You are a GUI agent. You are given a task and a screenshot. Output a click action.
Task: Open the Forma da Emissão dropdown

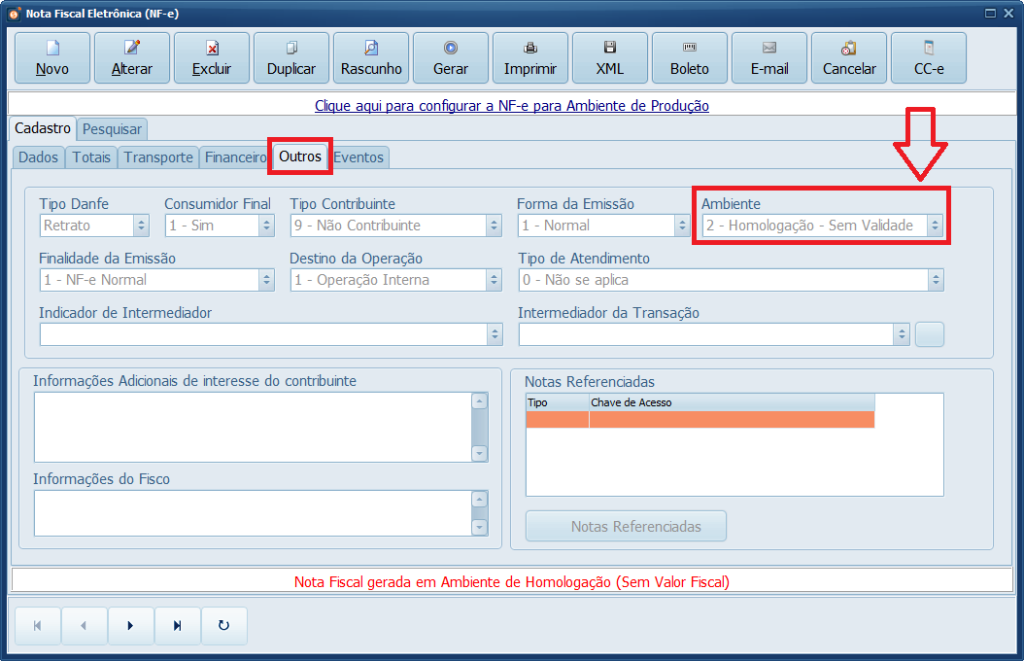pyautogui.click(x=682, y=226)
